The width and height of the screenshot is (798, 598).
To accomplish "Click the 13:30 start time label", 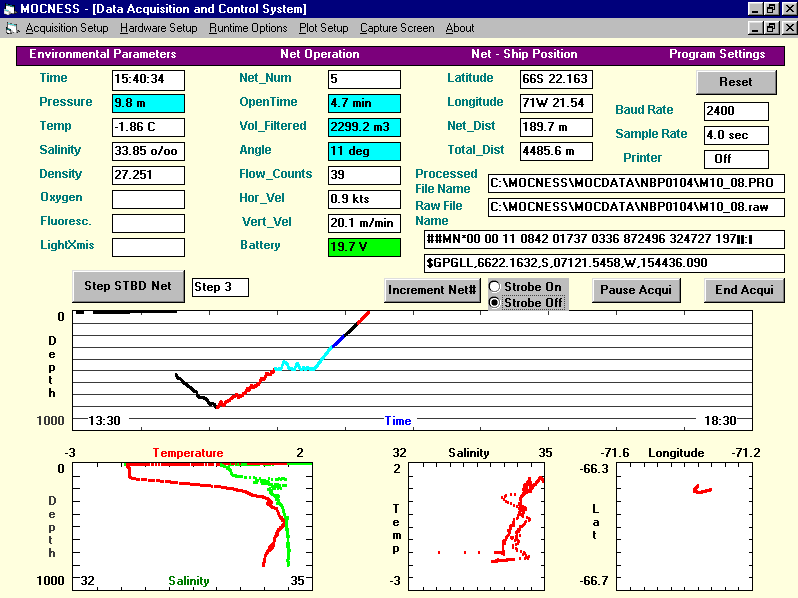I will click(x=104, y=421).
